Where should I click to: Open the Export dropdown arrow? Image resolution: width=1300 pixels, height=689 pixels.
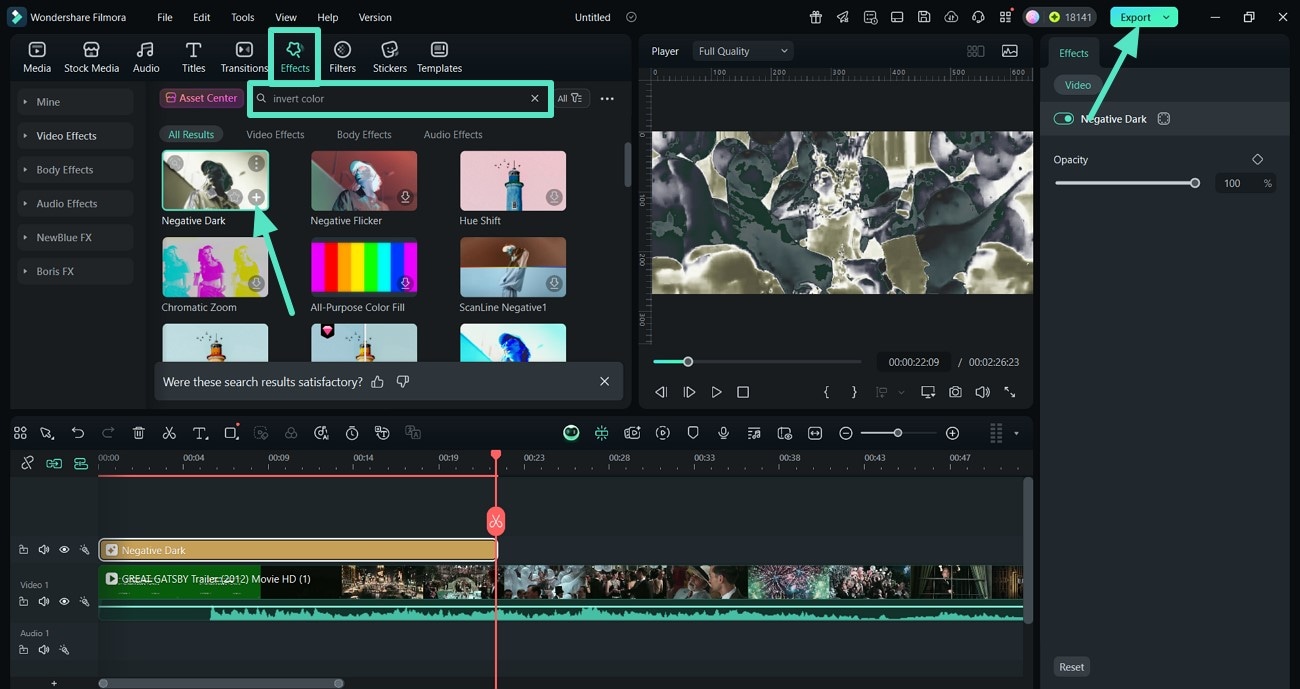click(x=1166, y=17)
